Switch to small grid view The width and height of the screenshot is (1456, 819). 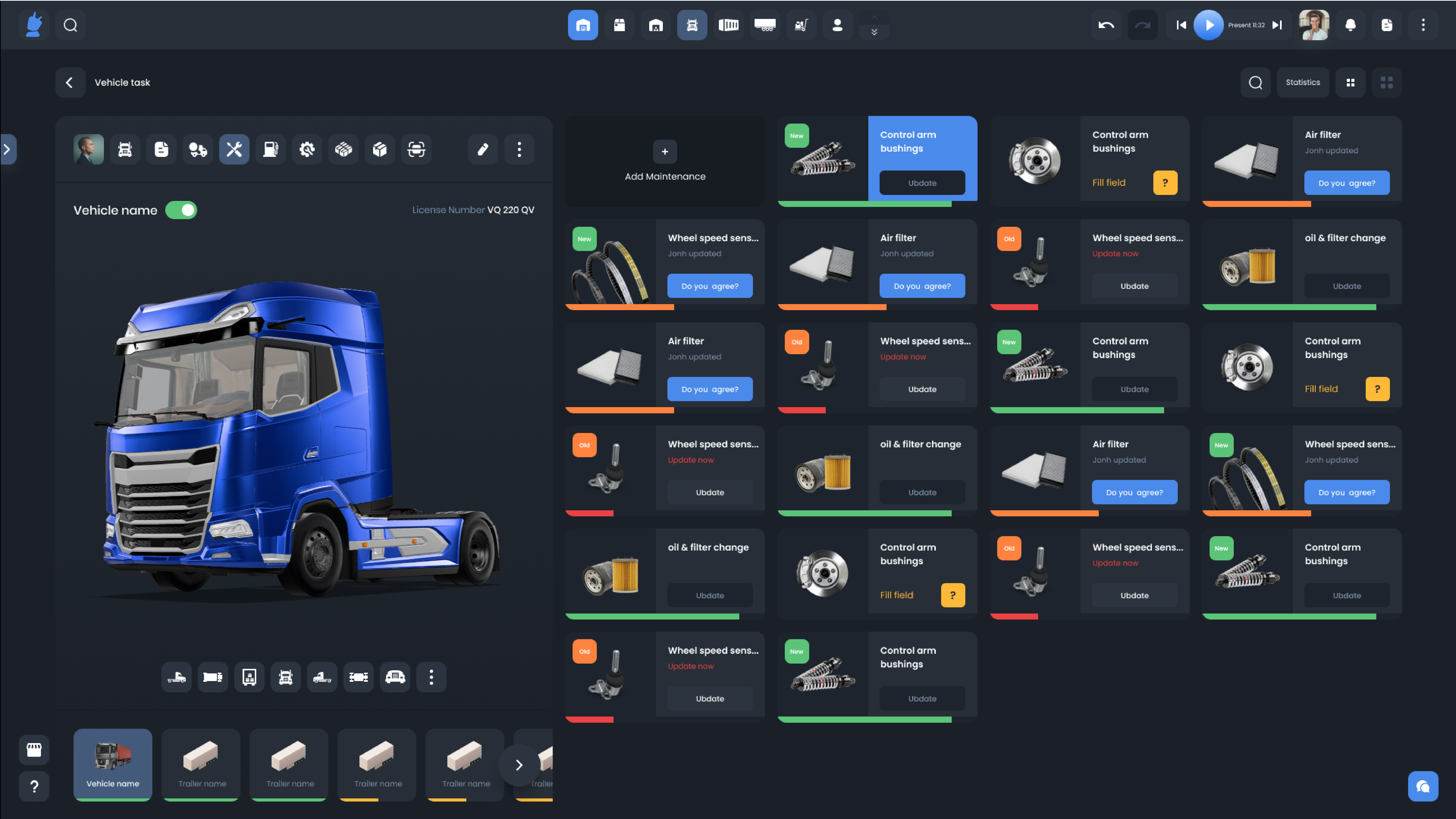[1350, 82]
